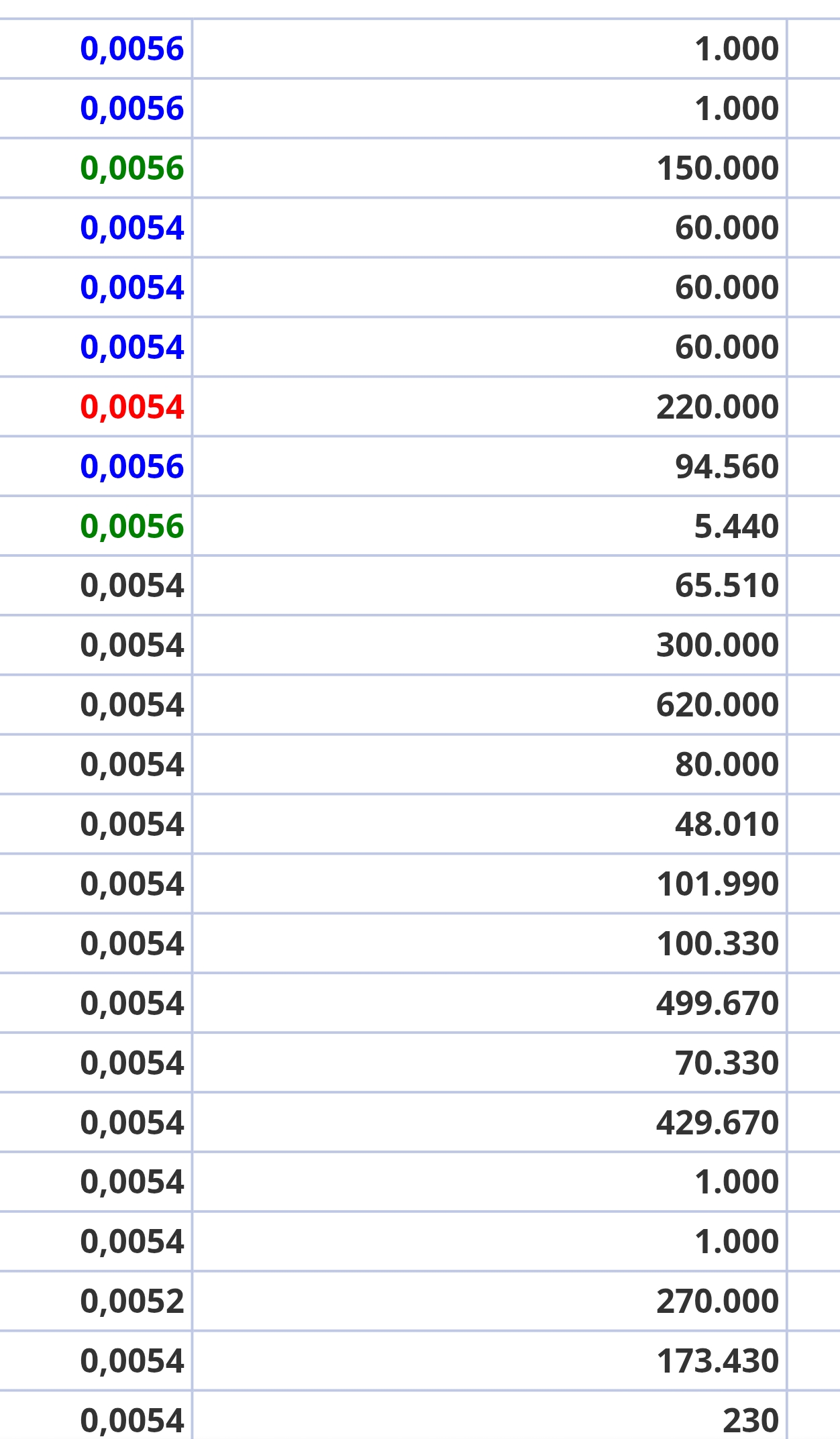Screen dimensions: 840x1439
Task: Click the 300.000 volume entry
Action: [717, 645]
